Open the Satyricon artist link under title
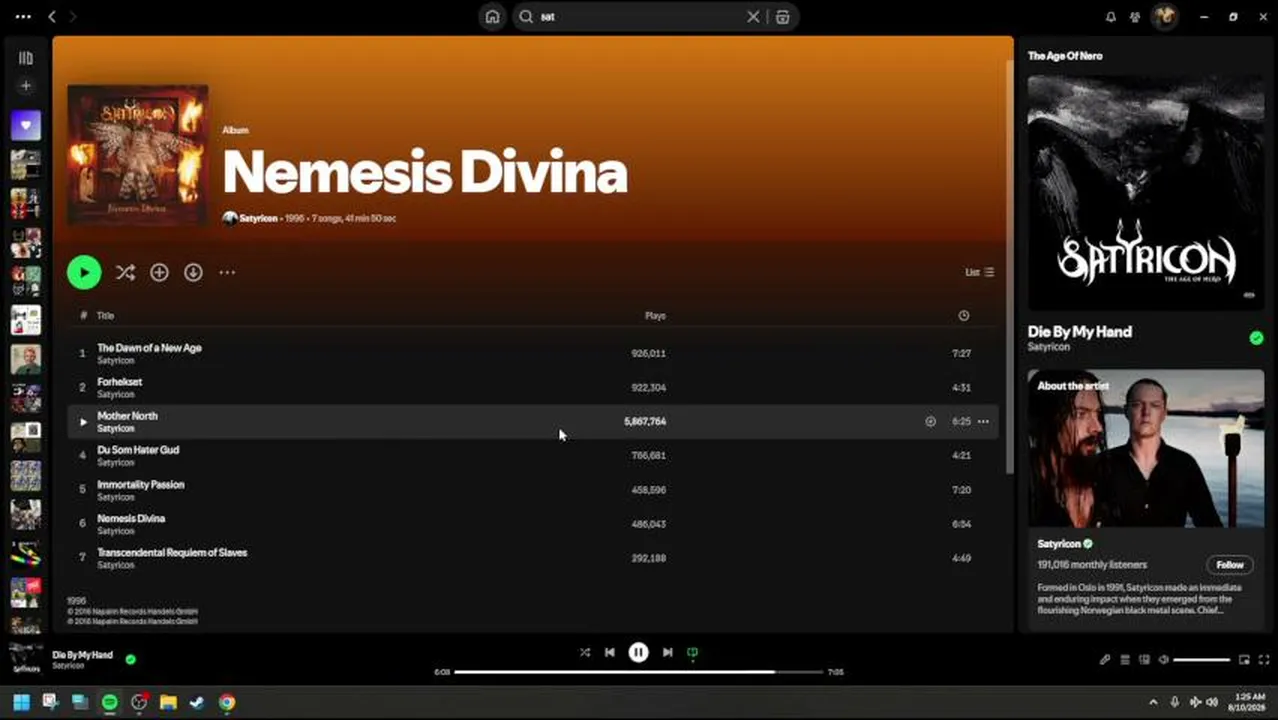 (258, 218)
